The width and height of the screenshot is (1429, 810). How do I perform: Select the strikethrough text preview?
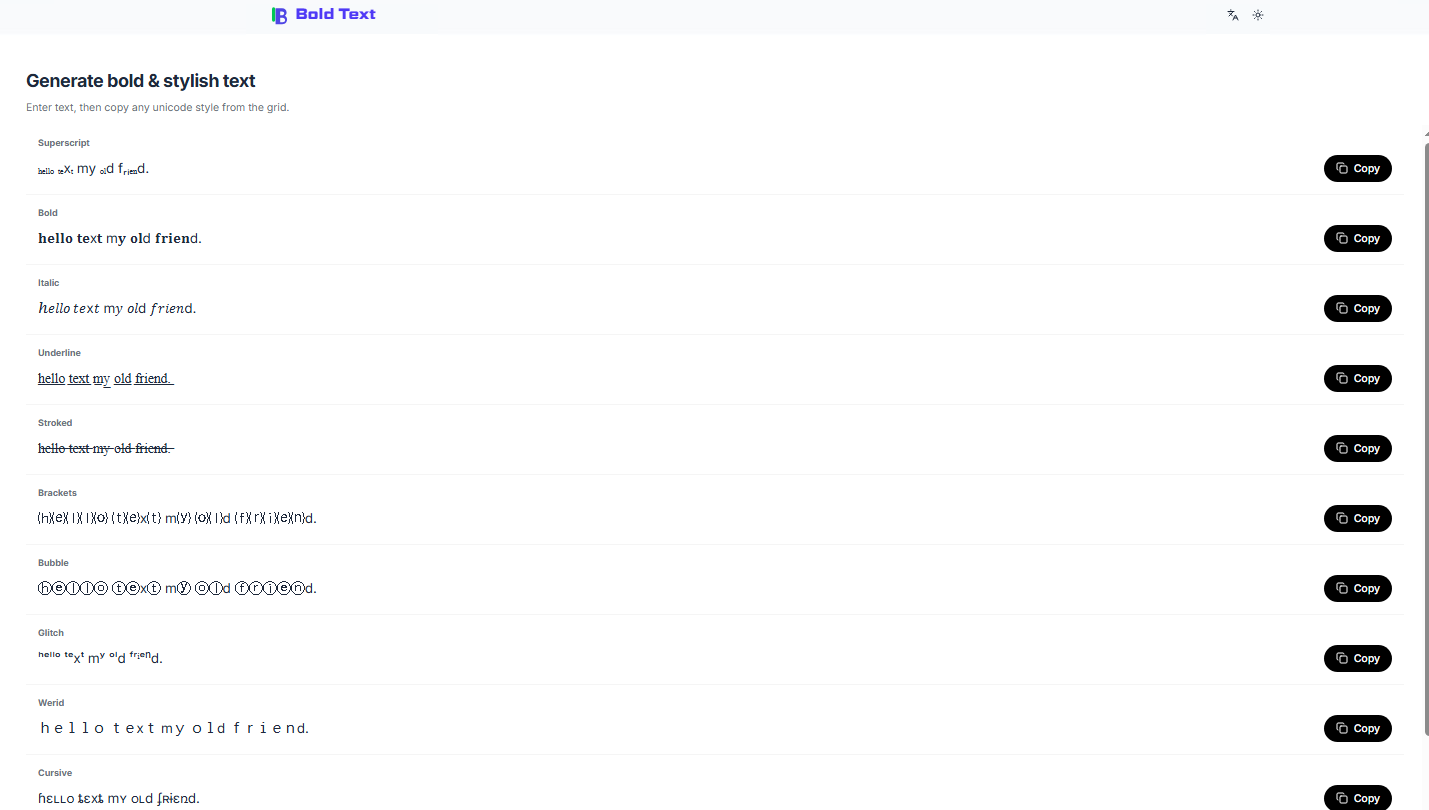(105, 449)
